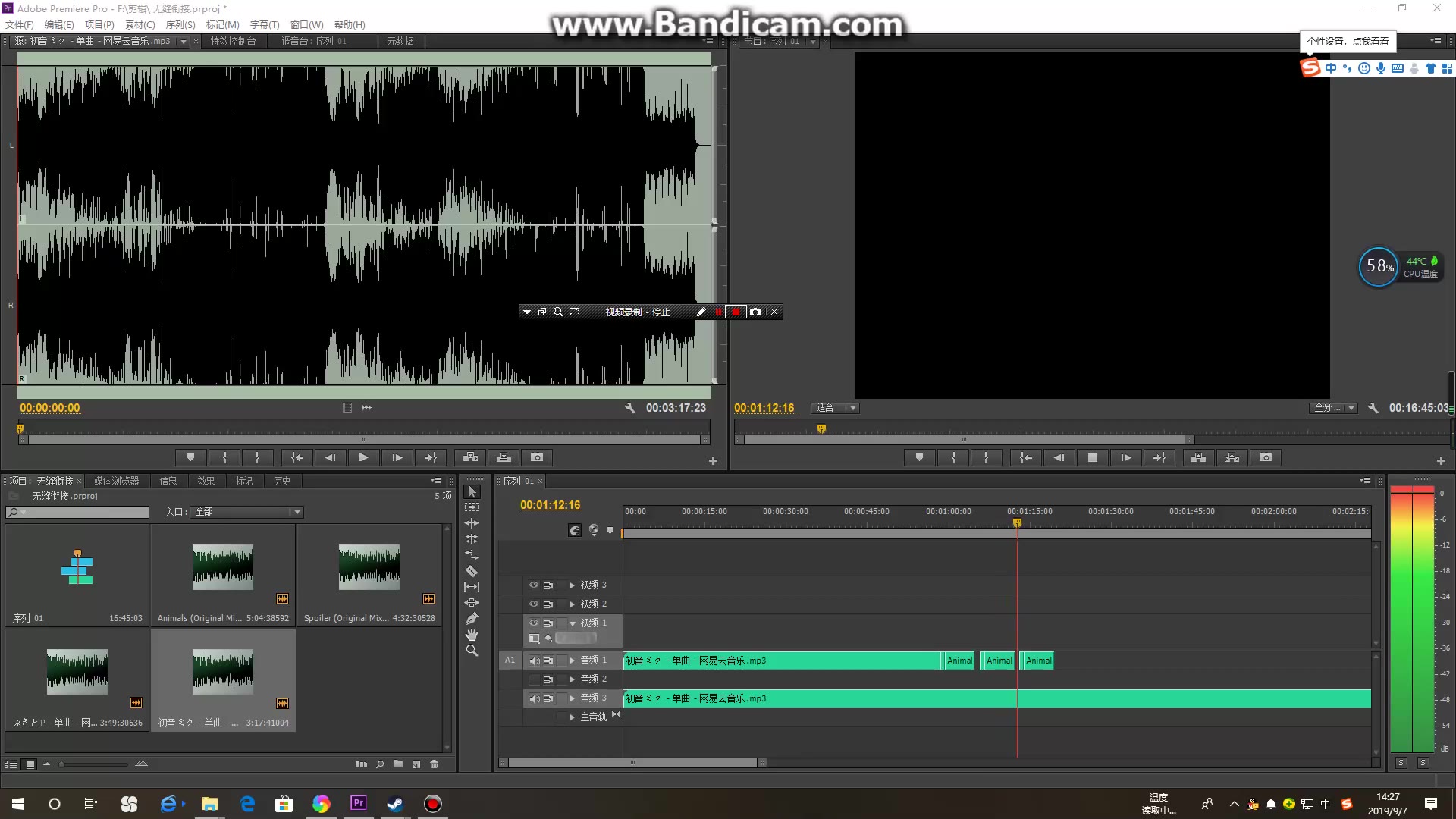The height and width of the screenshot is (819, 1456).
Task: Toggle mute on 音频 1 track
Action: pos(534,660)
